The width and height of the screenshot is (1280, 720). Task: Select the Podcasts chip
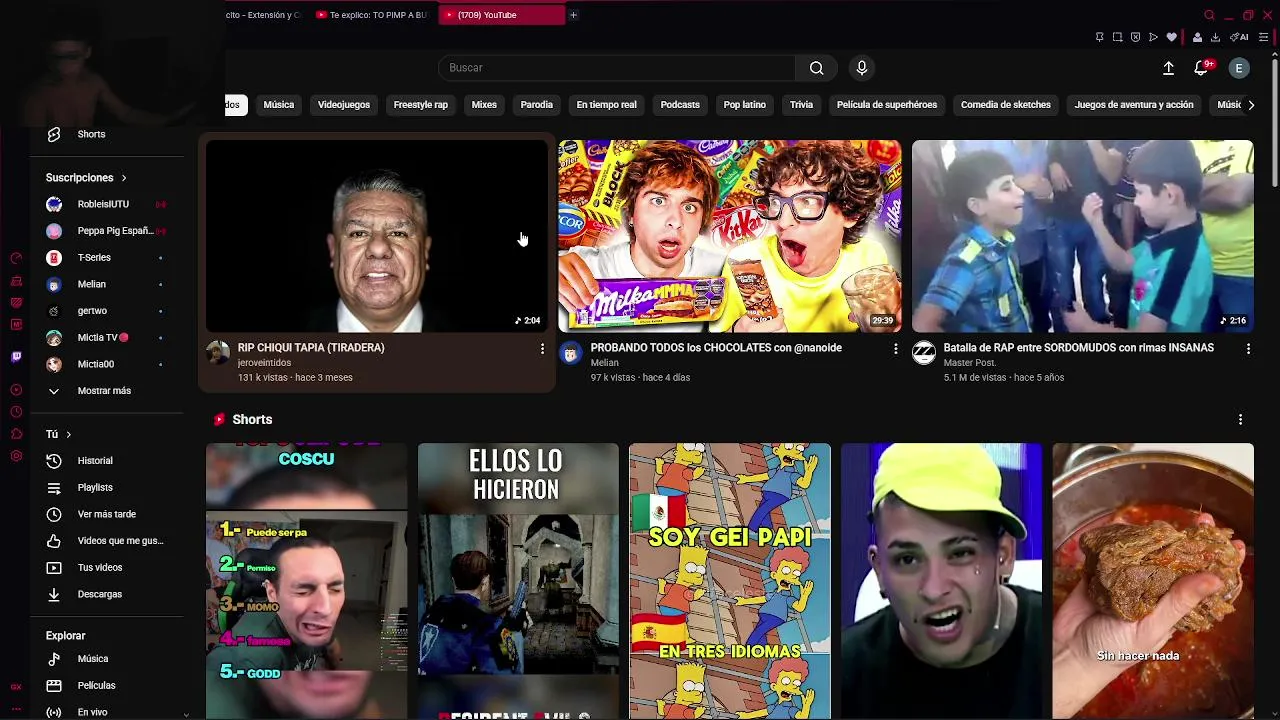[680, 105]
